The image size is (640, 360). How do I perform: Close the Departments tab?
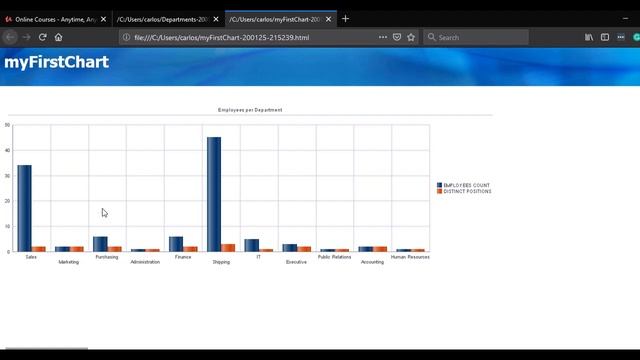(x=216, y=19)
